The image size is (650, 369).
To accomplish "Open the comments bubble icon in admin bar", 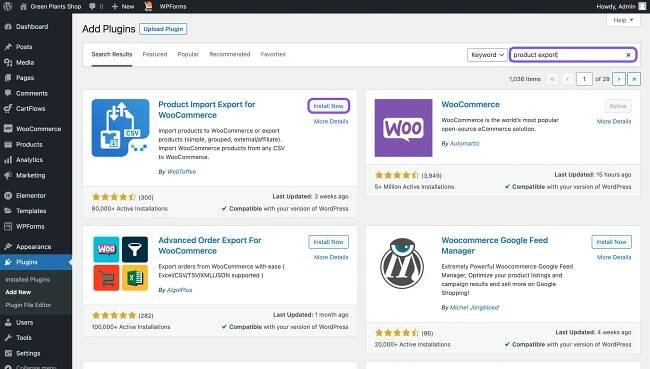I will (92, 6).
